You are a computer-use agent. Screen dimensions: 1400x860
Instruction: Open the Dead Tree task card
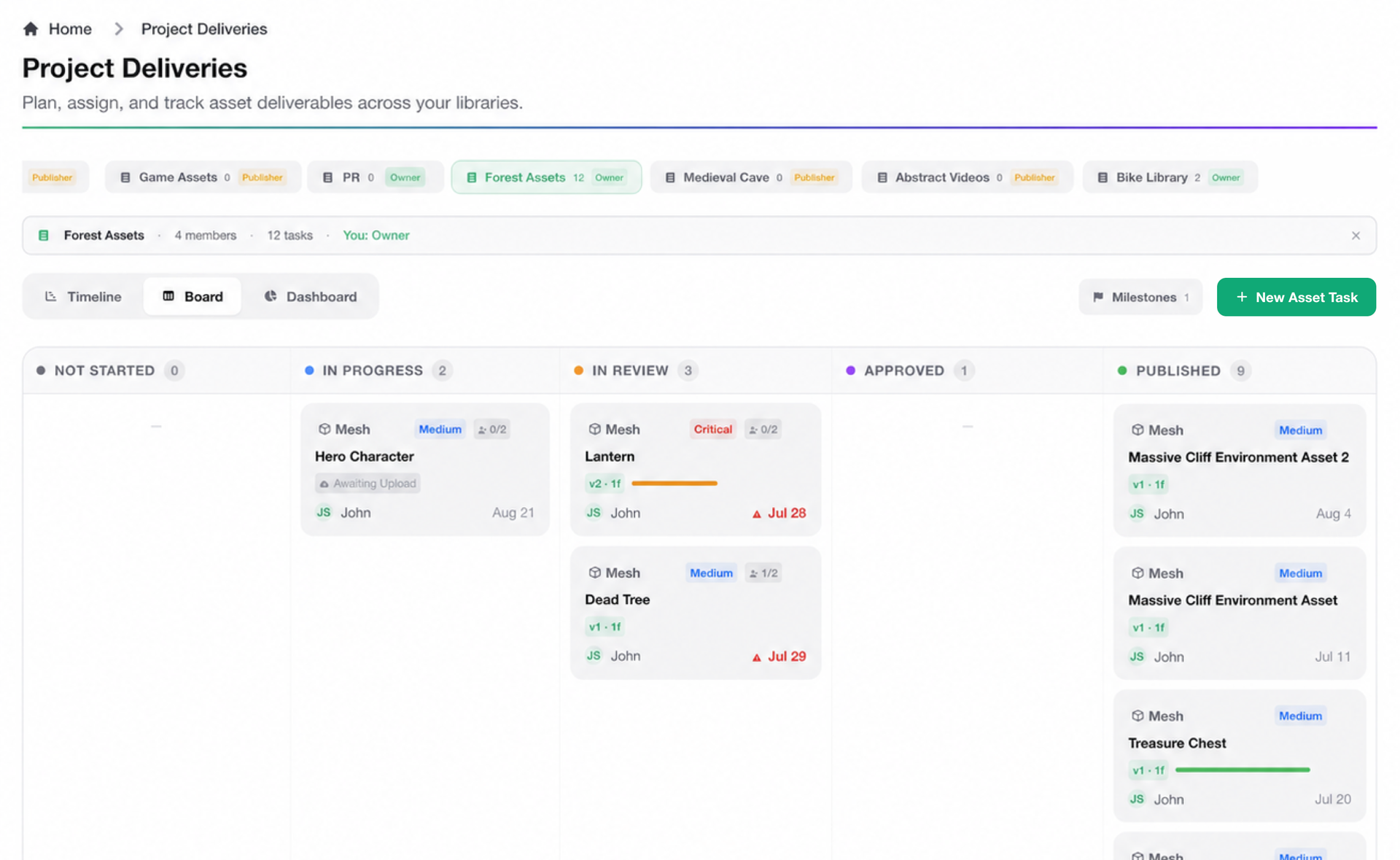click(x=696, y=613)
